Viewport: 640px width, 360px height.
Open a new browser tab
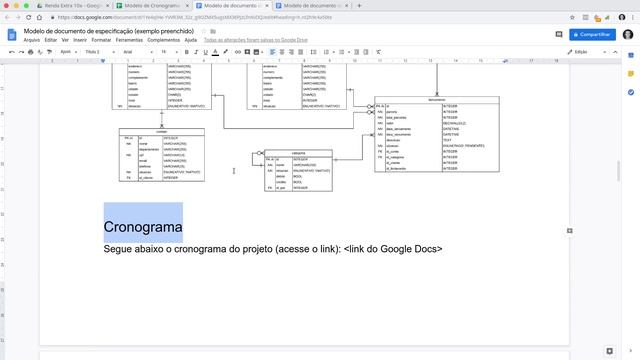tap(359, 6)
